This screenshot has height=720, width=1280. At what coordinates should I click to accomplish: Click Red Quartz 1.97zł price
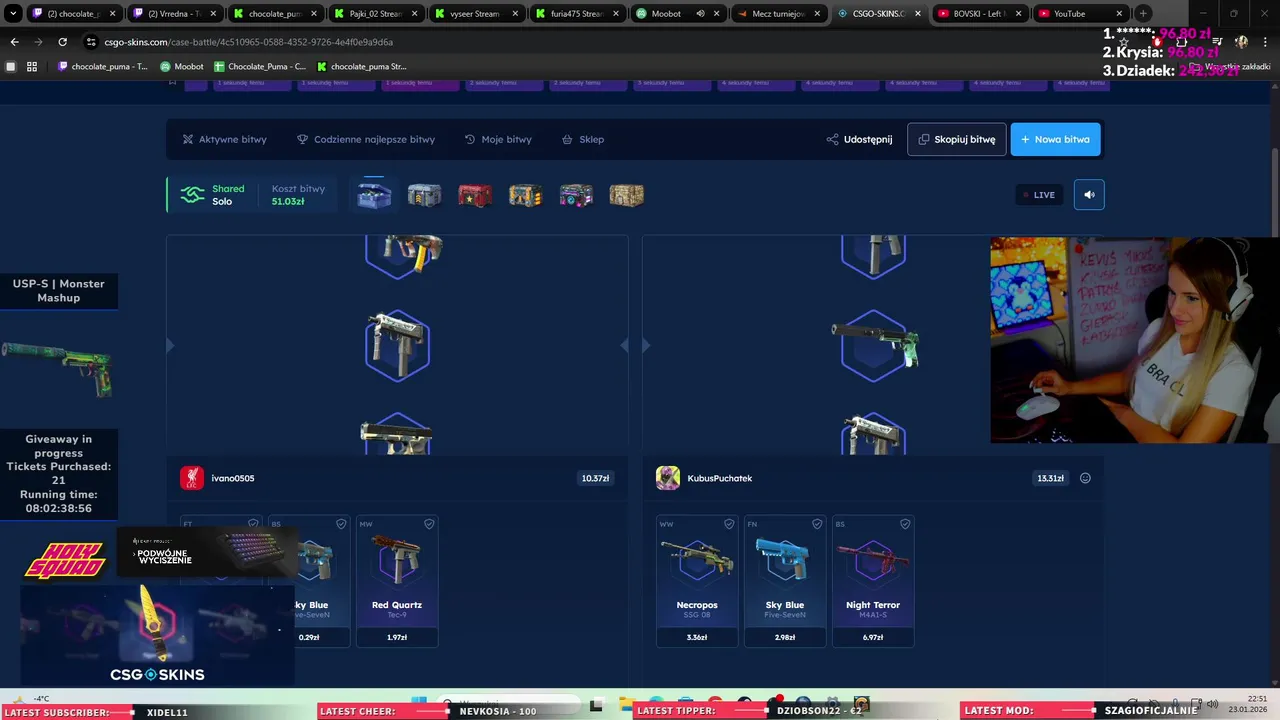[397, 637]
